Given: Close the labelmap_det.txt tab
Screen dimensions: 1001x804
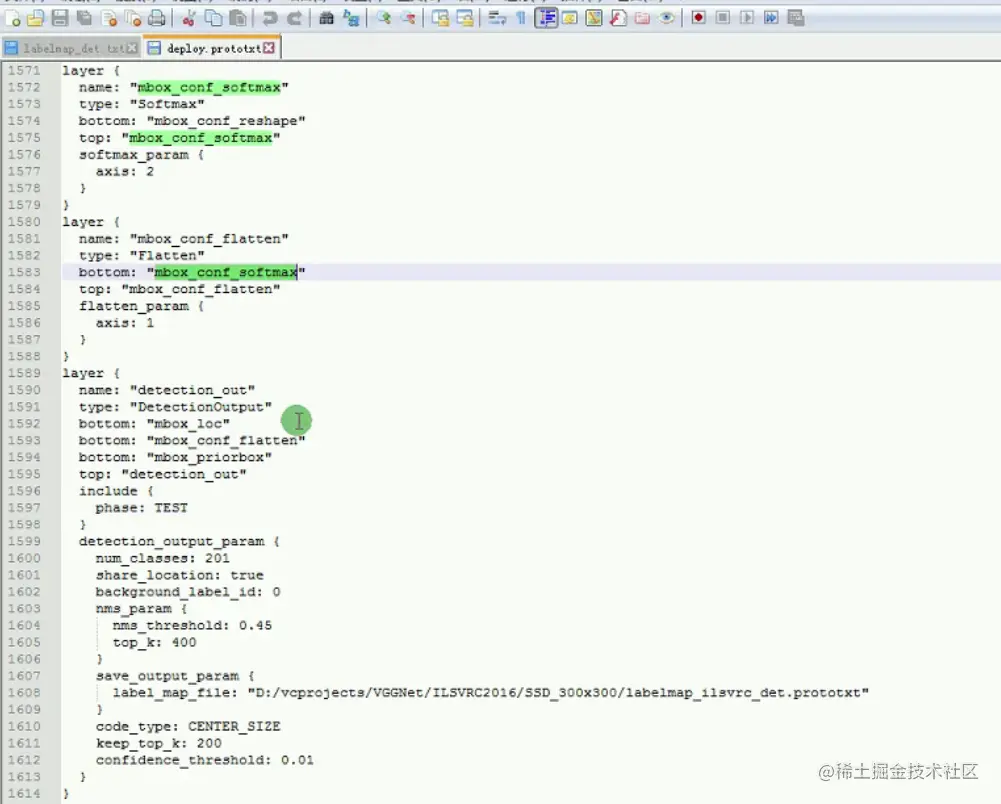Looking at the screenshot, I should click(132, 49).
